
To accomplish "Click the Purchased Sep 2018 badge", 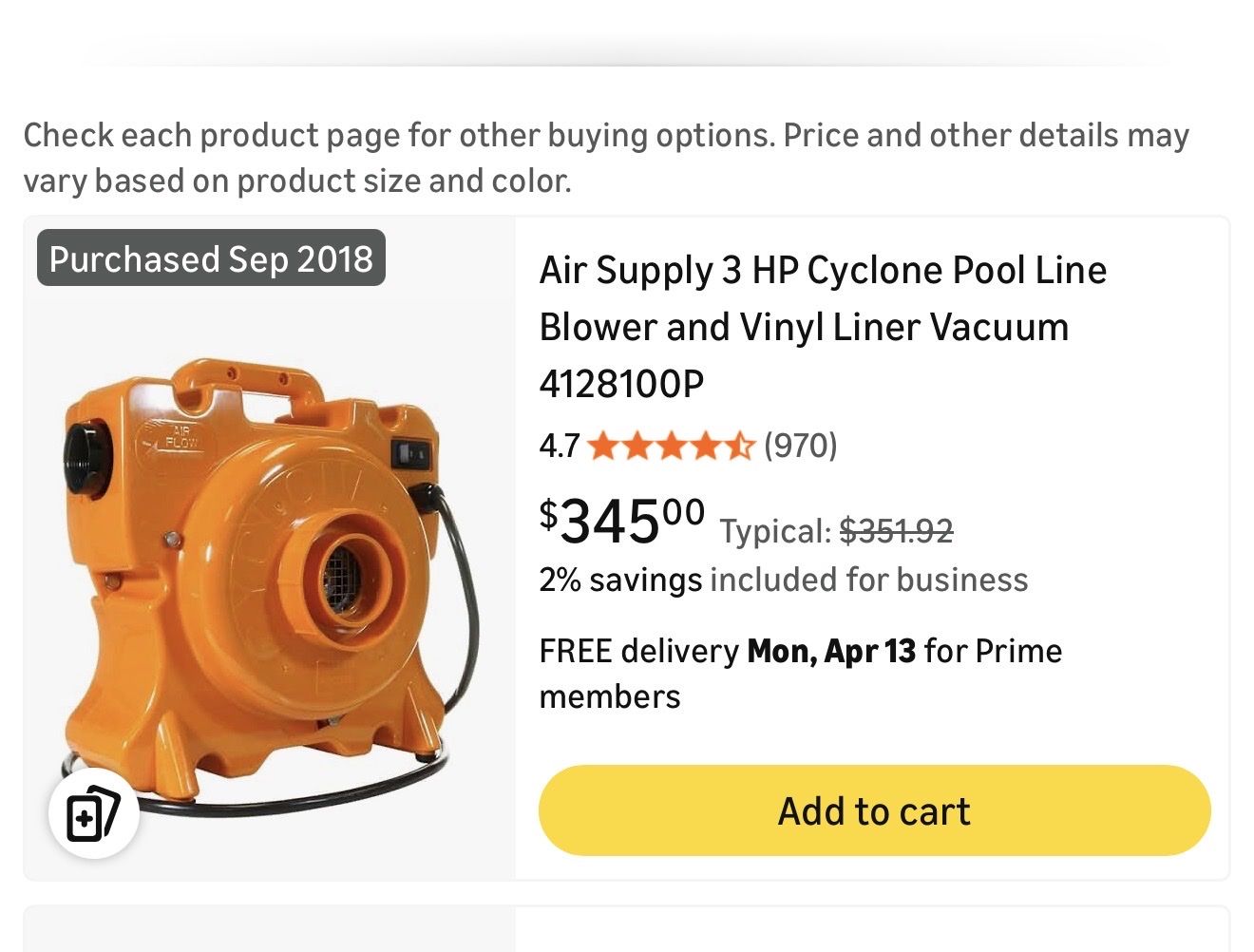I will (211, 257).
